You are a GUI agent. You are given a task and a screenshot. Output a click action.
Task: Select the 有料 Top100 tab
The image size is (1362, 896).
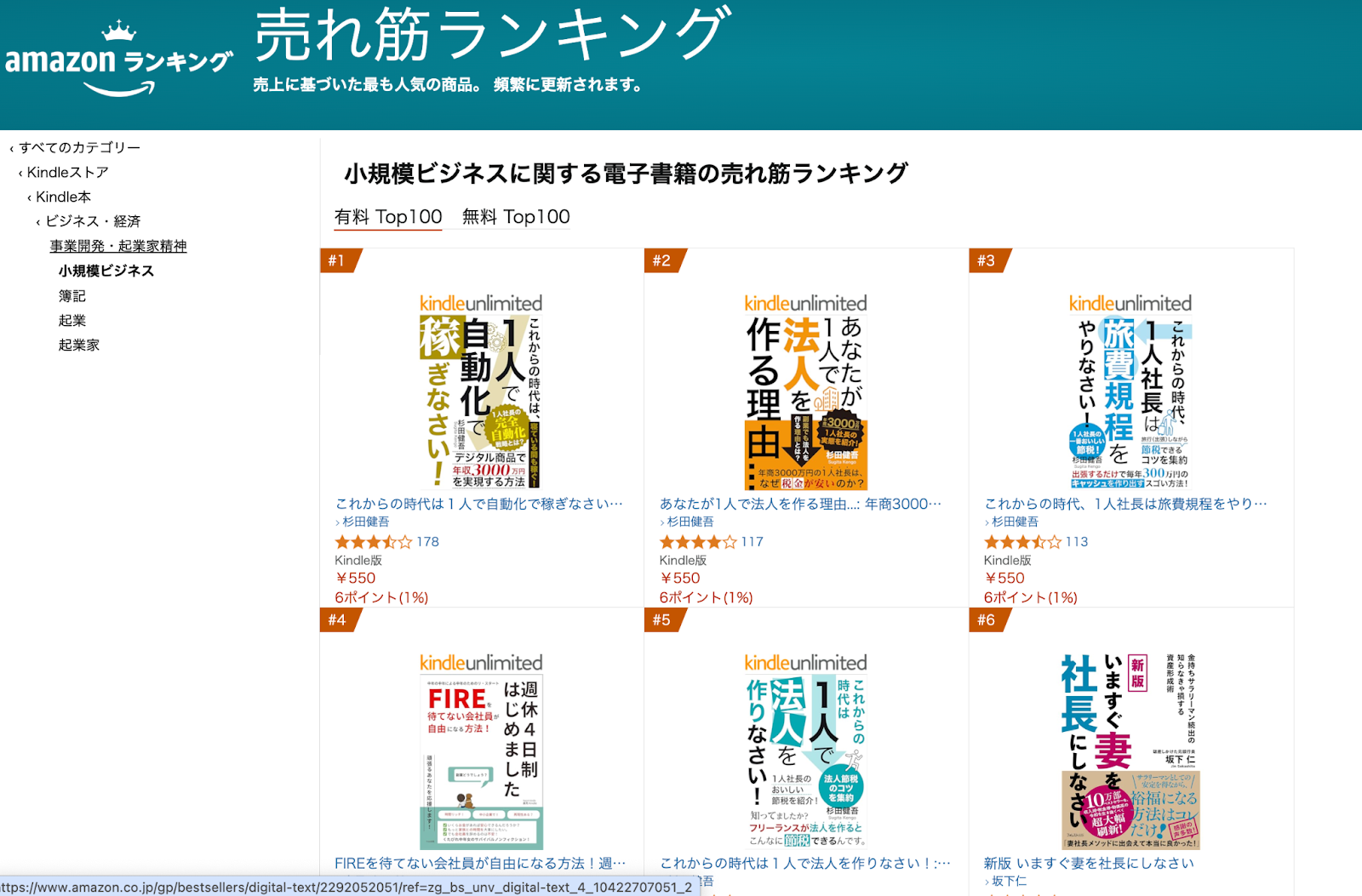click(x=388, y=217)
